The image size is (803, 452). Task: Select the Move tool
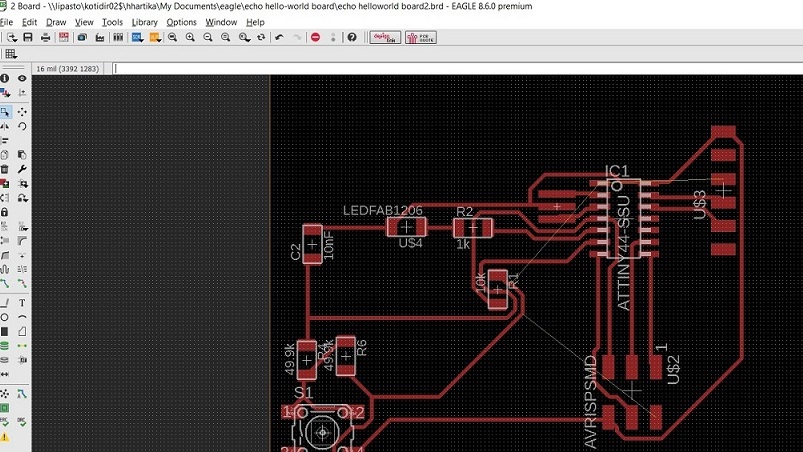(x=22, y=112)
